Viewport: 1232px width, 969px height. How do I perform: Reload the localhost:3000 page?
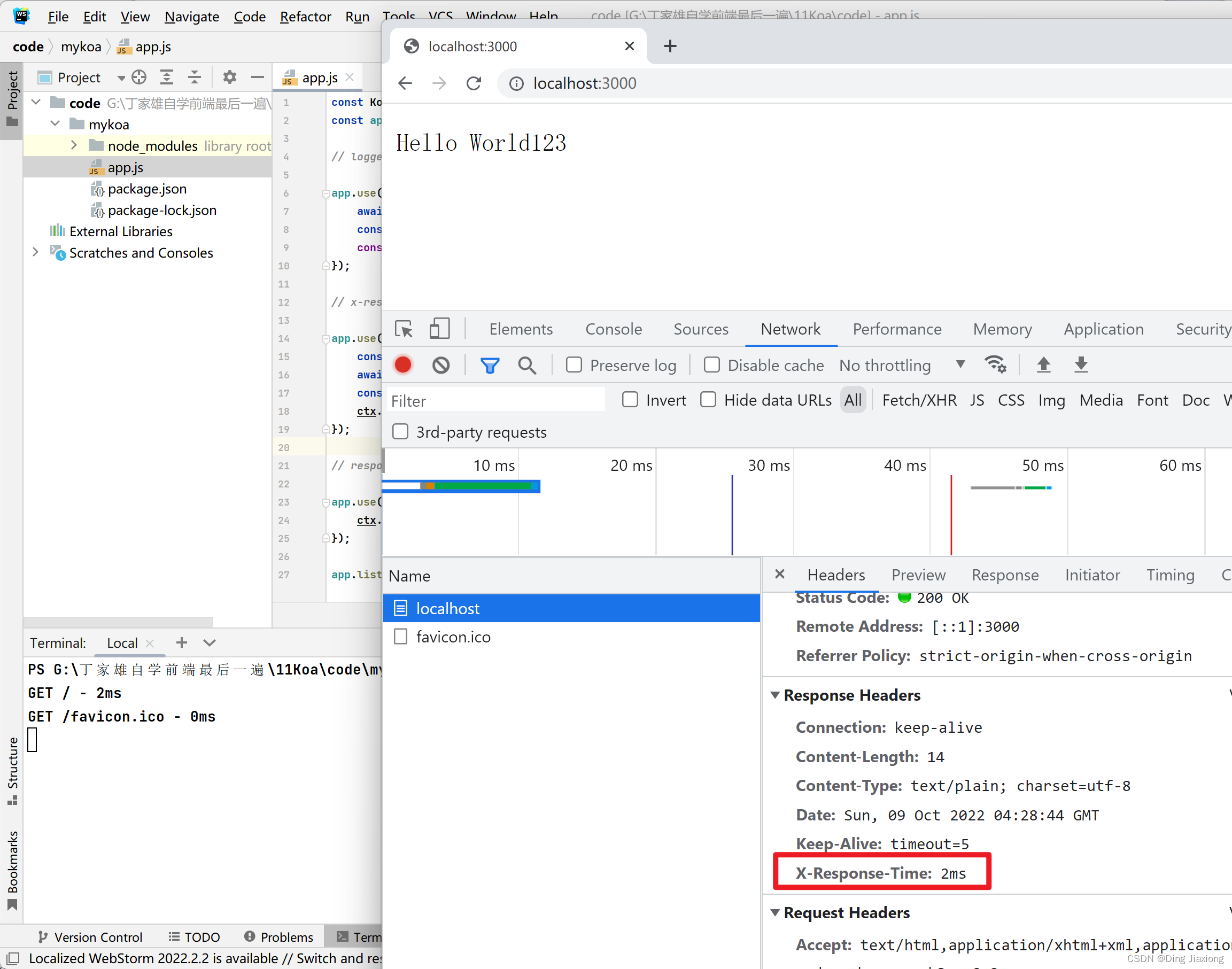pyautogui.click(x=474, y=83)
